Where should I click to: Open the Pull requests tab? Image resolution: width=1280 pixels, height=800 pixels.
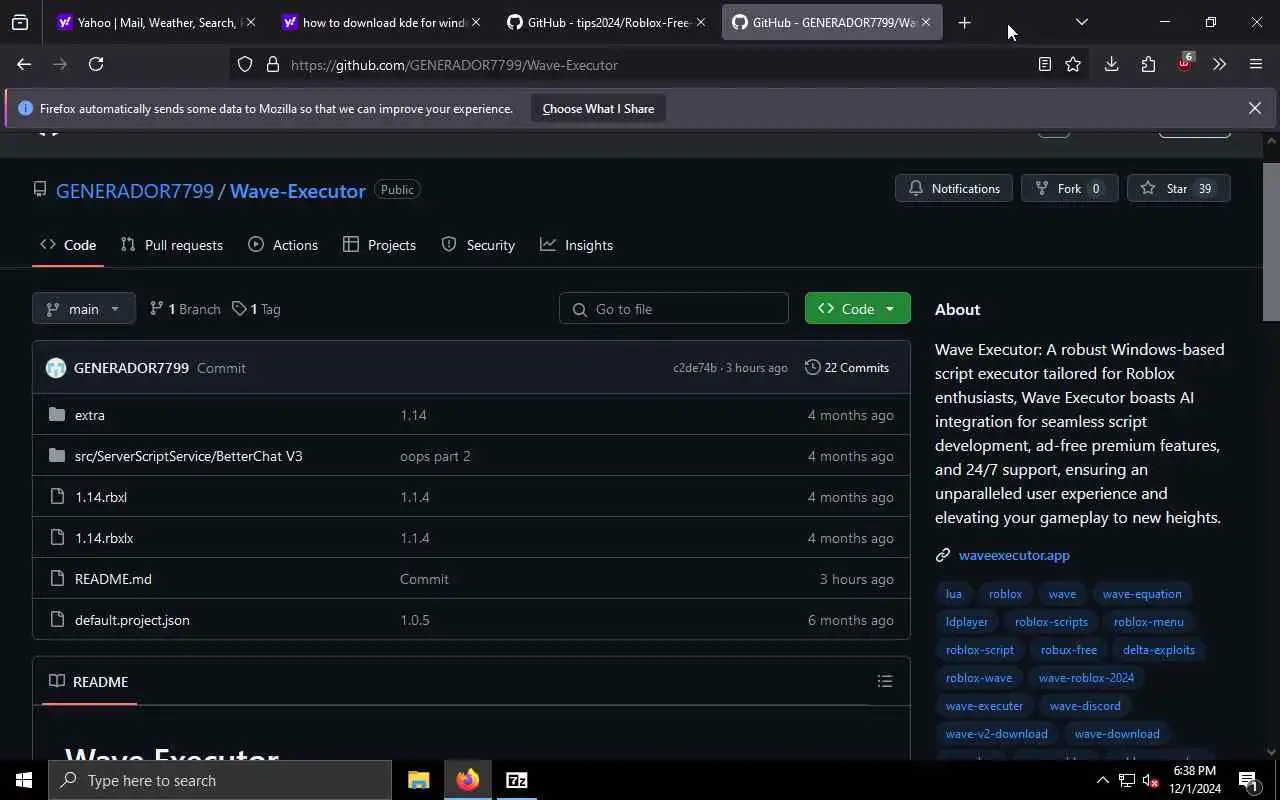(171, 245)
